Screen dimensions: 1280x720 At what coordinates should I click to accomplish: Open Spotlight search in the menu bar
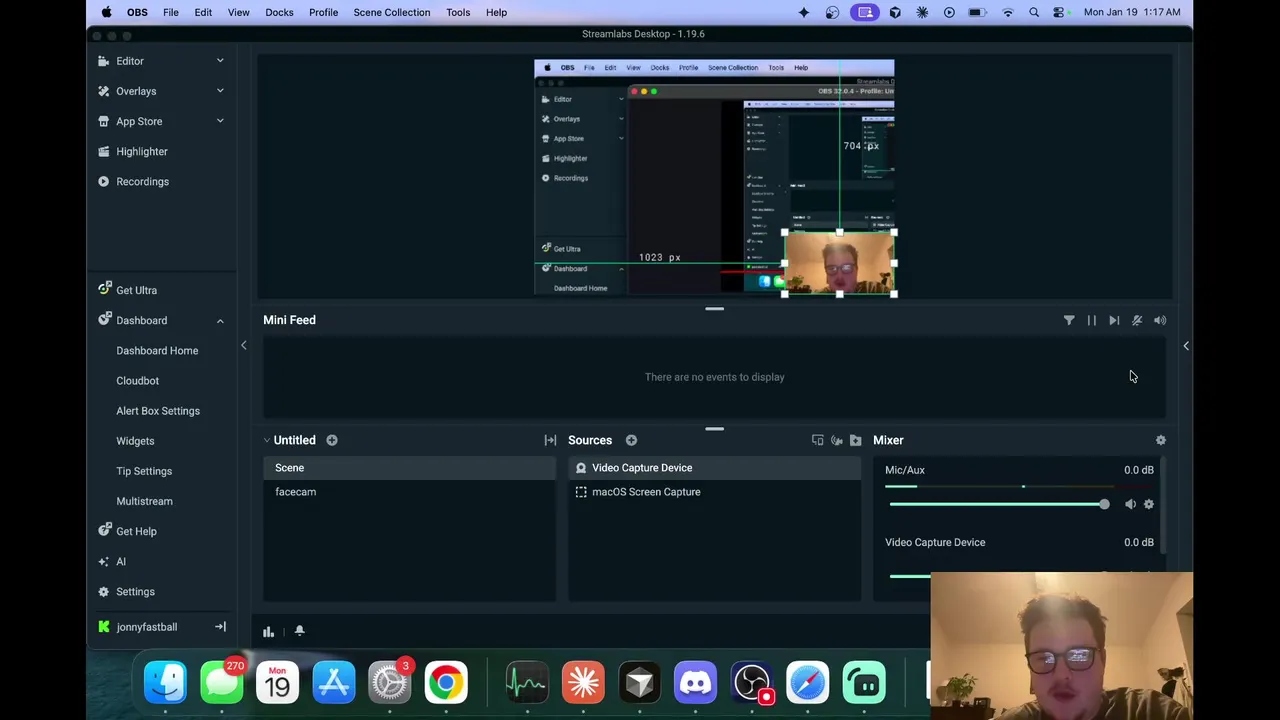pos(1034,12)
